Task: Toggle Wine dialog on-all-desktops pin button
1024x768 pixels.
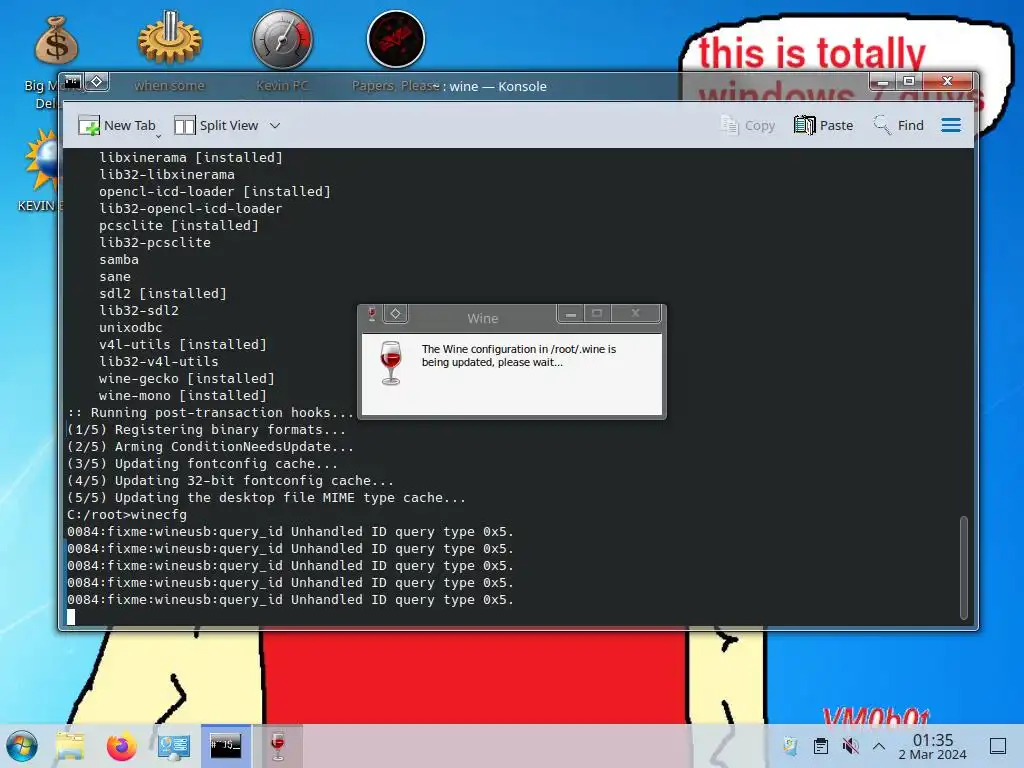Action: click(396, 314)
